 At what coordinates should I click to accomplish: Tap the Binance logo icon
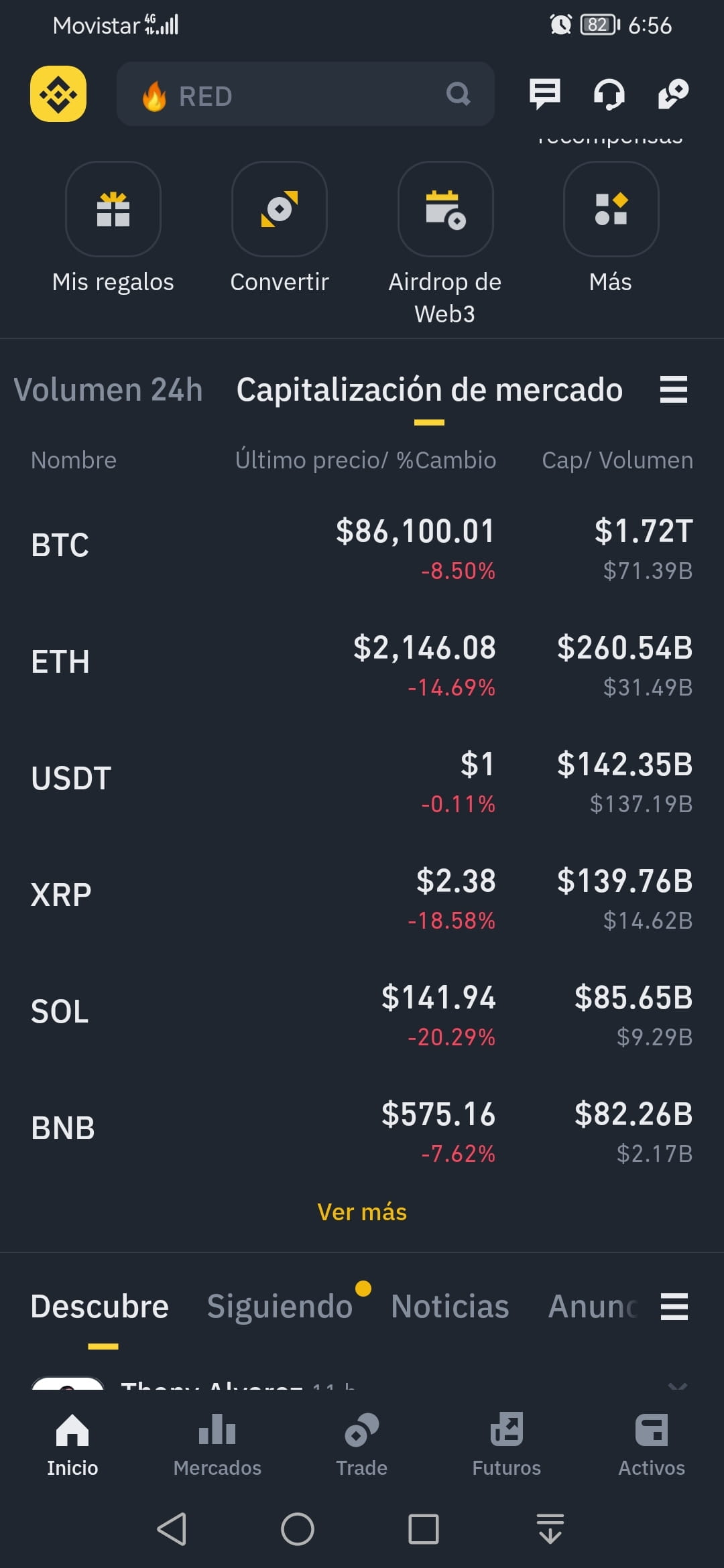[x=58, y=94]
